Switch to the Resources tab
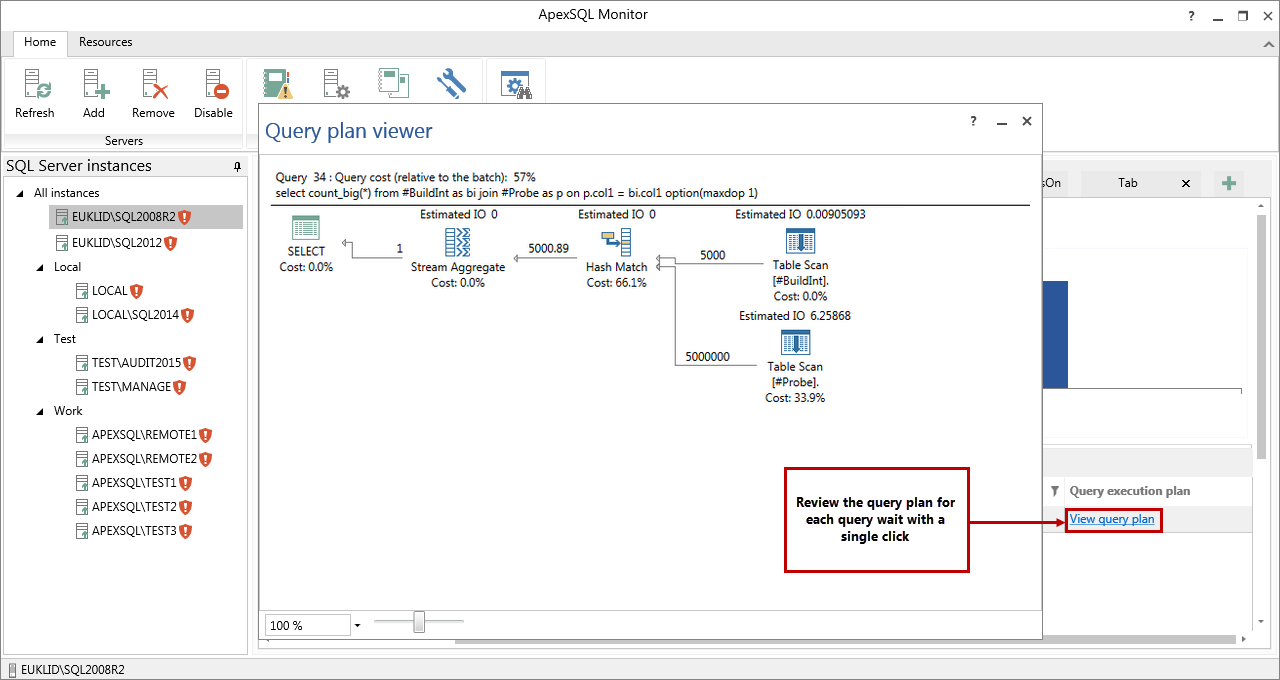 [x=106, y=42]
